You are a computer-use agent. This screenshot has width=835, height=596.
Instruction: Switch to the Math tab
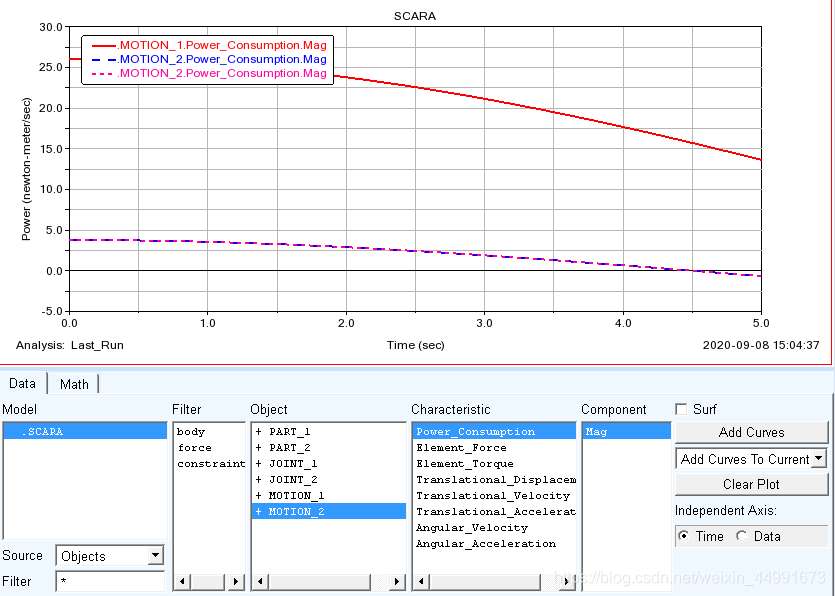click(74, 384)
